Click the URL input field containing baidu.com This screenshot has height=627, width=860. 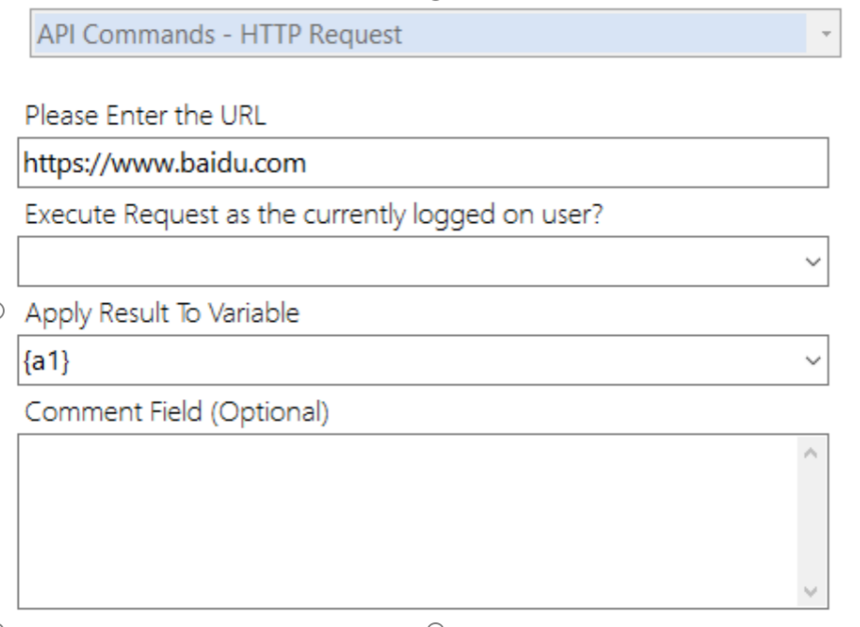tap(423, 163)
